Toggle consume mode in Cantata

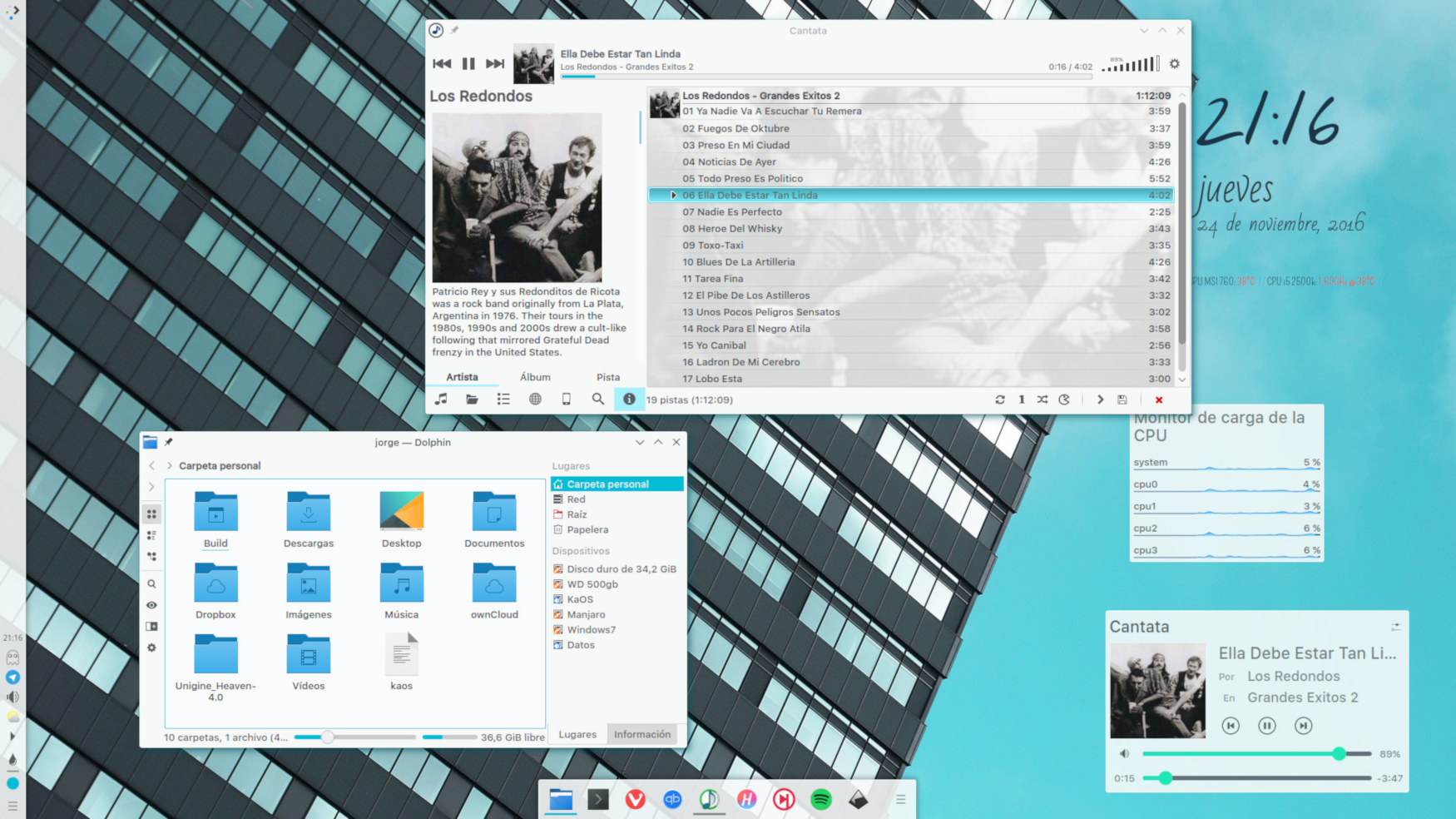click(x=1064, y=400)
